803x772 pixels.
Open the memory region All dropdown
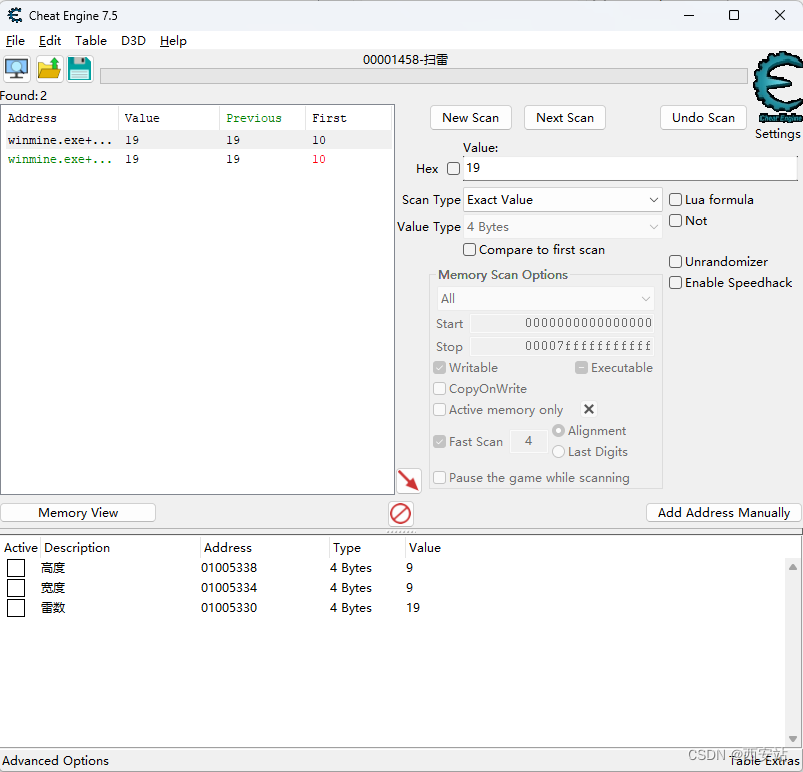[546, 299]
